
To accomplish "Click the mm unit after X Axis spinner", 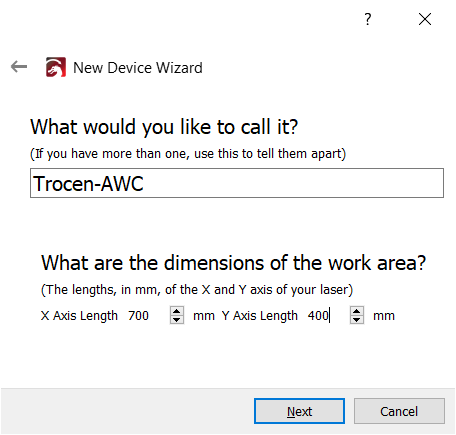I will point(204,316).
